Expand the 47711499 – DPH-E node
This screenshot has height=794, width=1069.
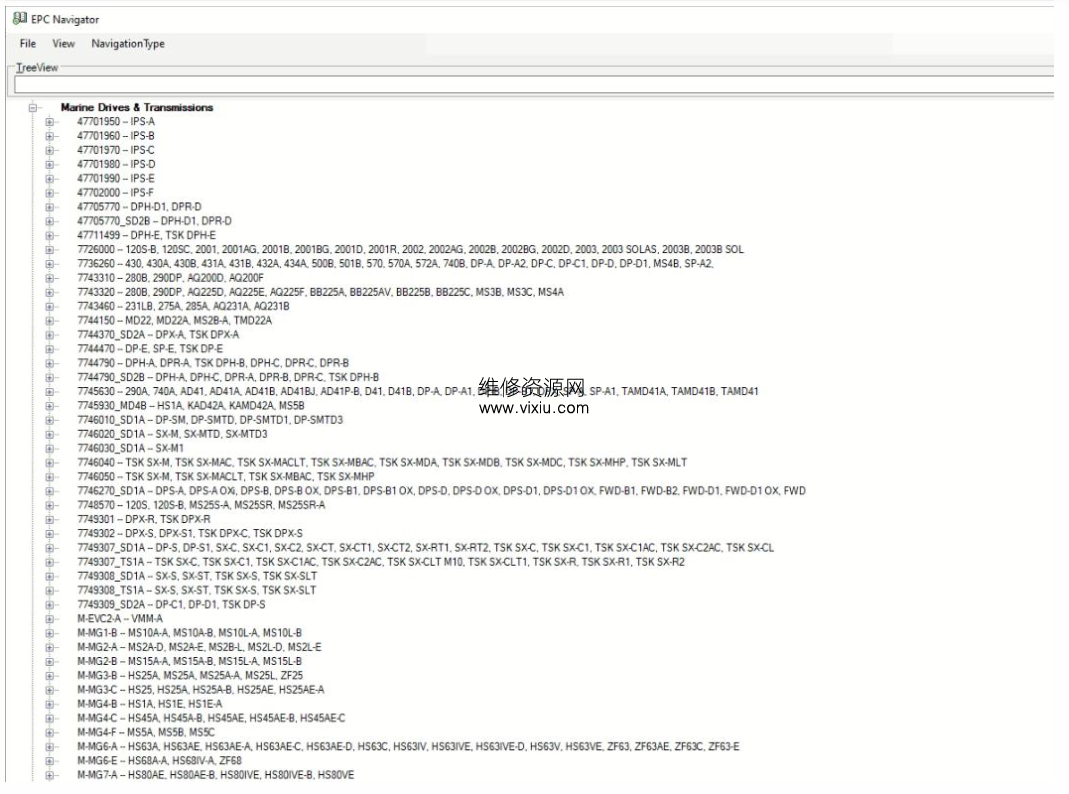point(49,236)
